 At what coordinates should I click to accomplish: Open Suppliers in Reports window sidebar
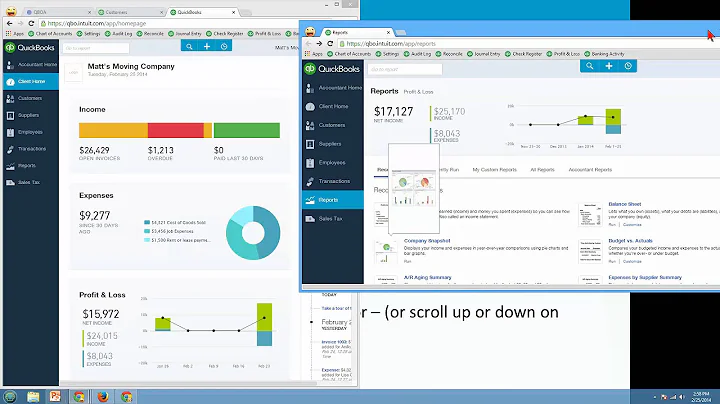(333, 144)
